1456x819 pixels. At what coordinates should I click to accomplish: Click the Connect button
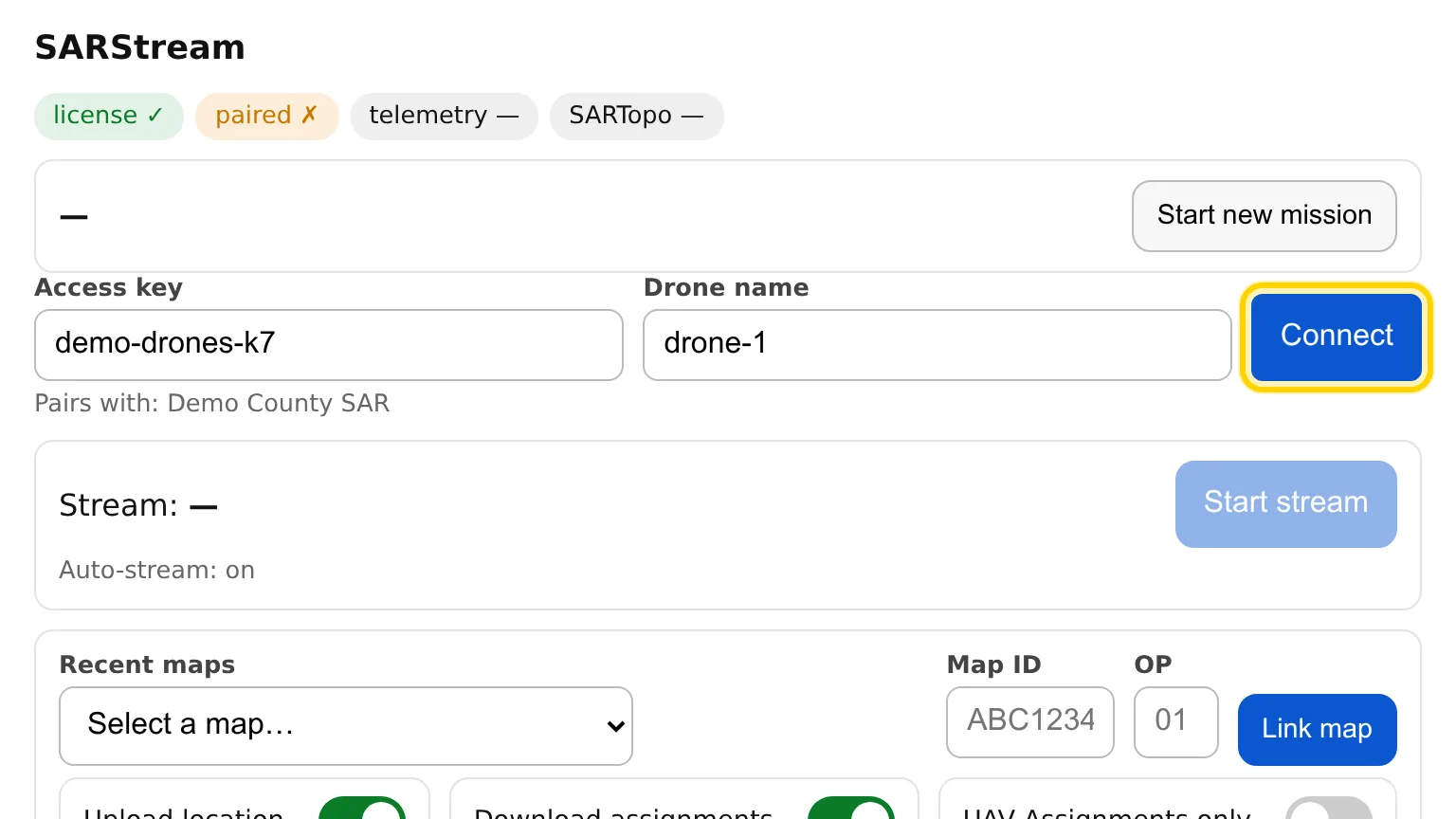[1336, 337]
